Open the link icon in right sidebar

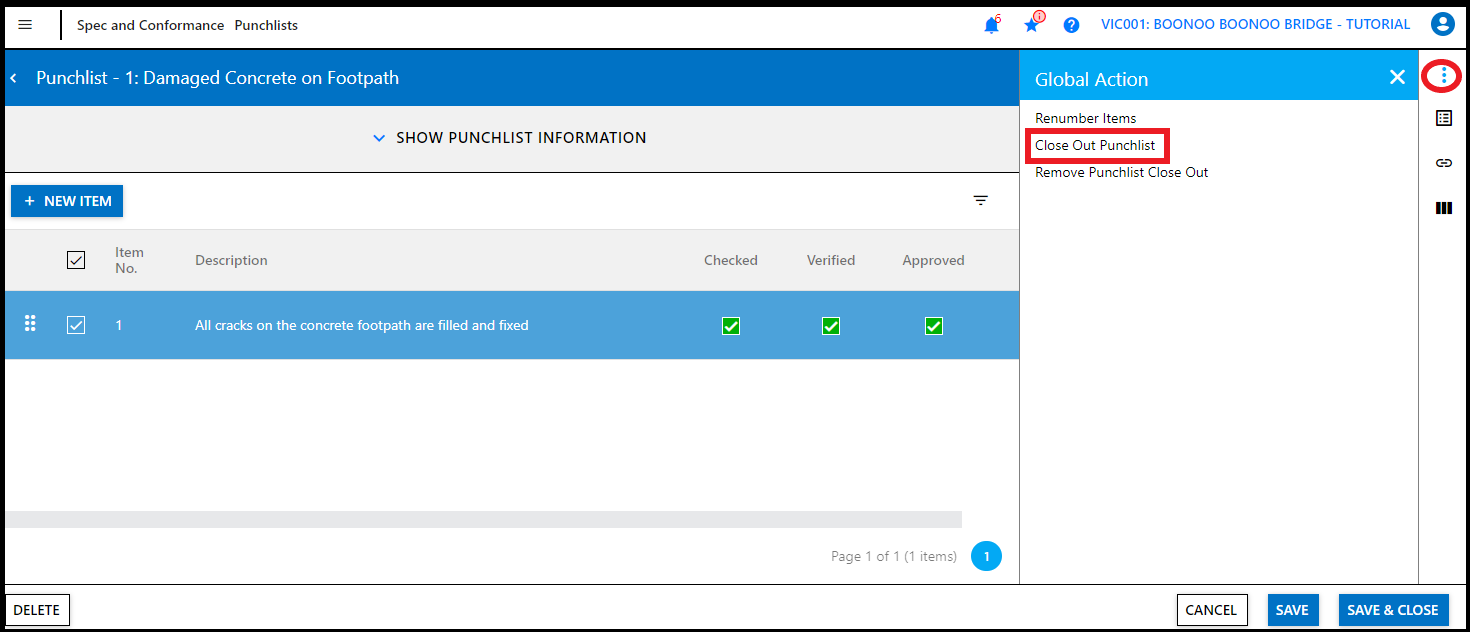[1443, 163]
